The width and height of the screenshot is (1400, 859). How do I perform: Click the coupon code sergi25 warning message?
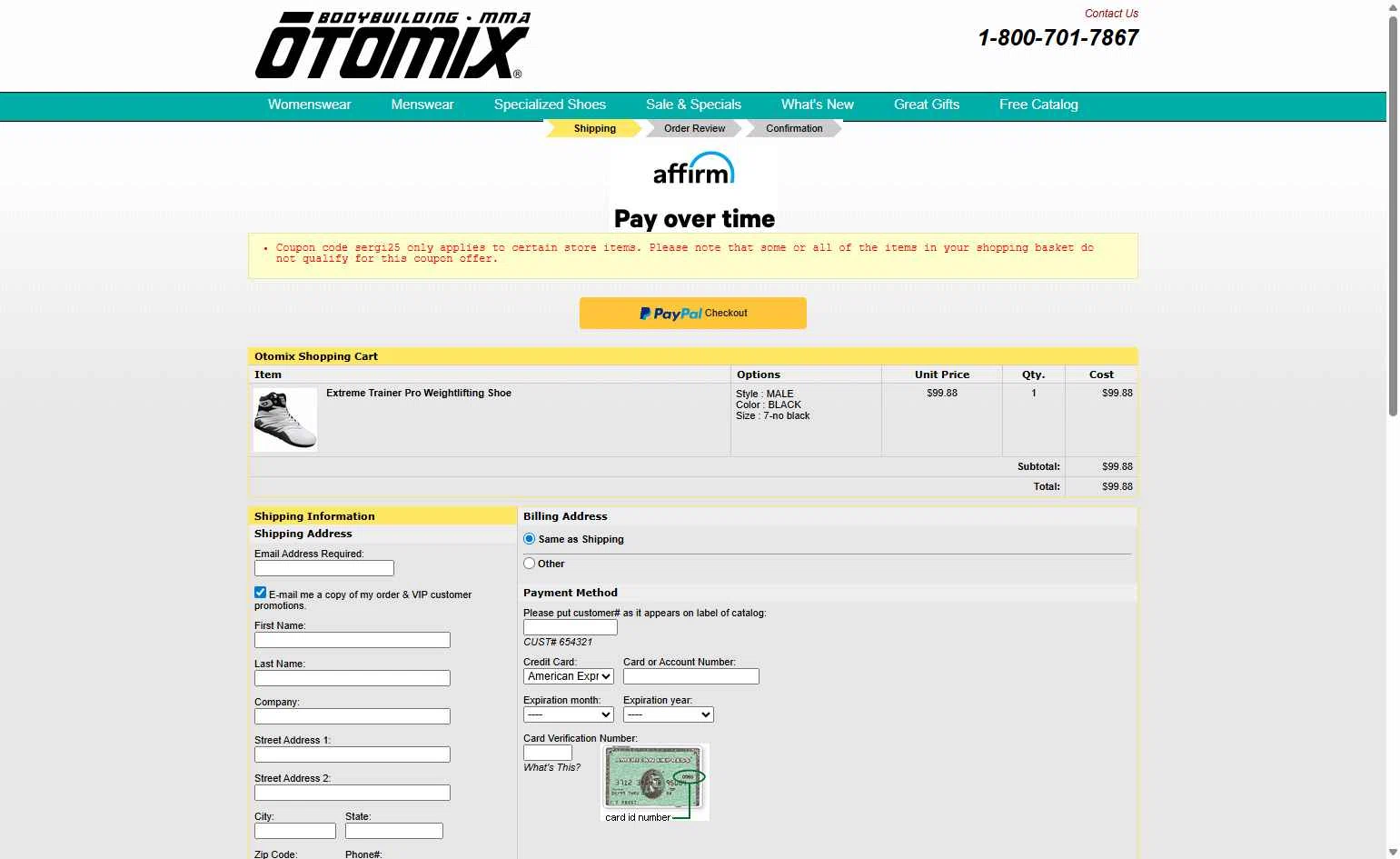685,253
